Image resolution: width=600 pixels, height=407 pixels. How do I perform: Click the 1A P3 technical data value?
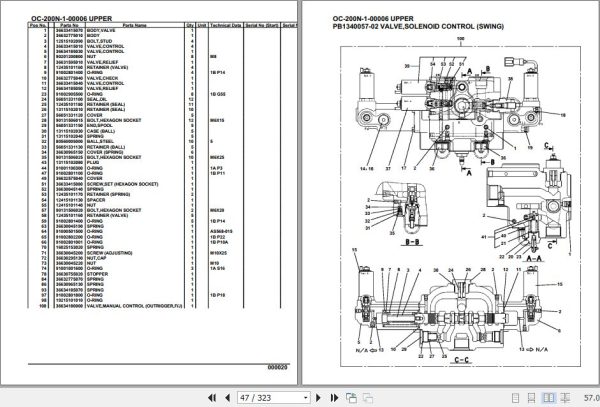(x=216, y=168)
